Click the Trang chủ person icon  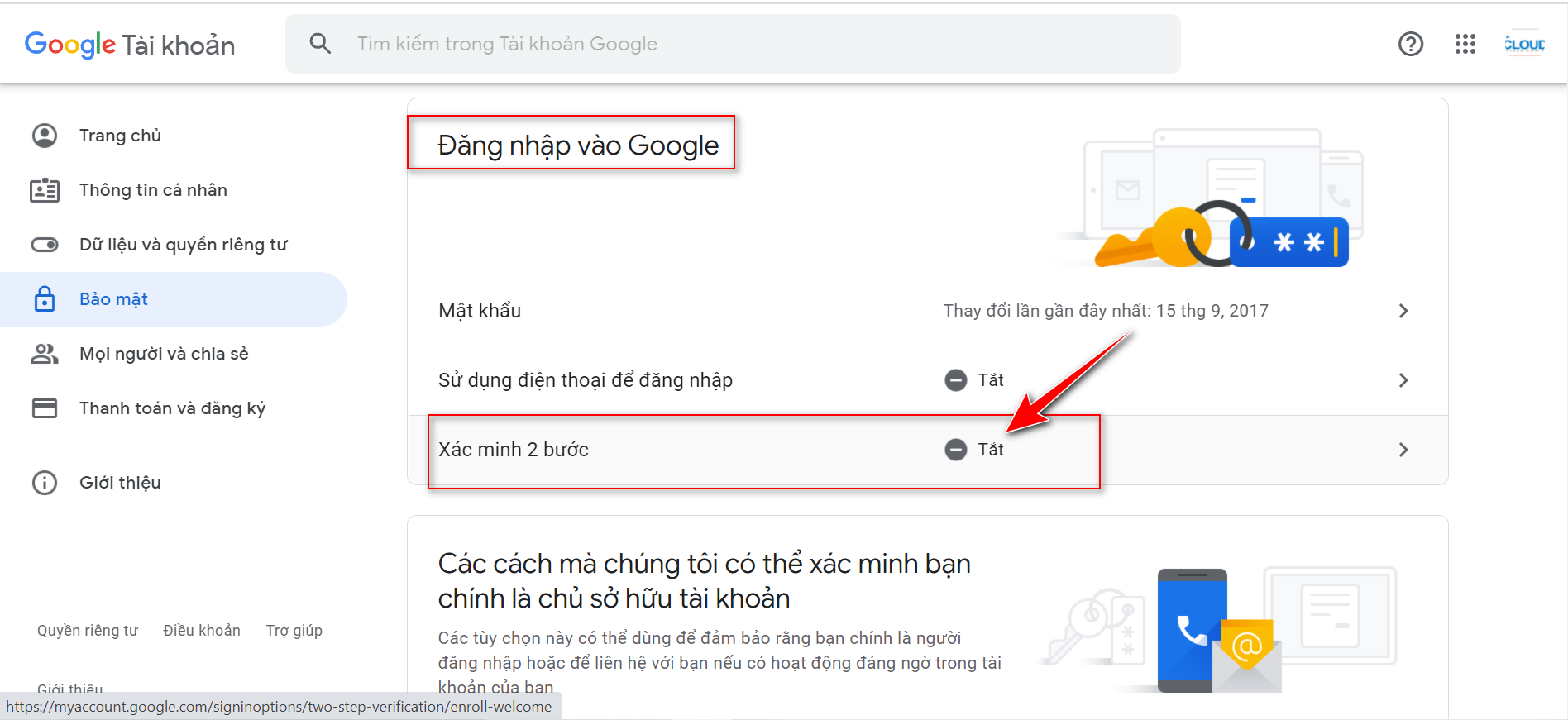[x=45, y=136]
